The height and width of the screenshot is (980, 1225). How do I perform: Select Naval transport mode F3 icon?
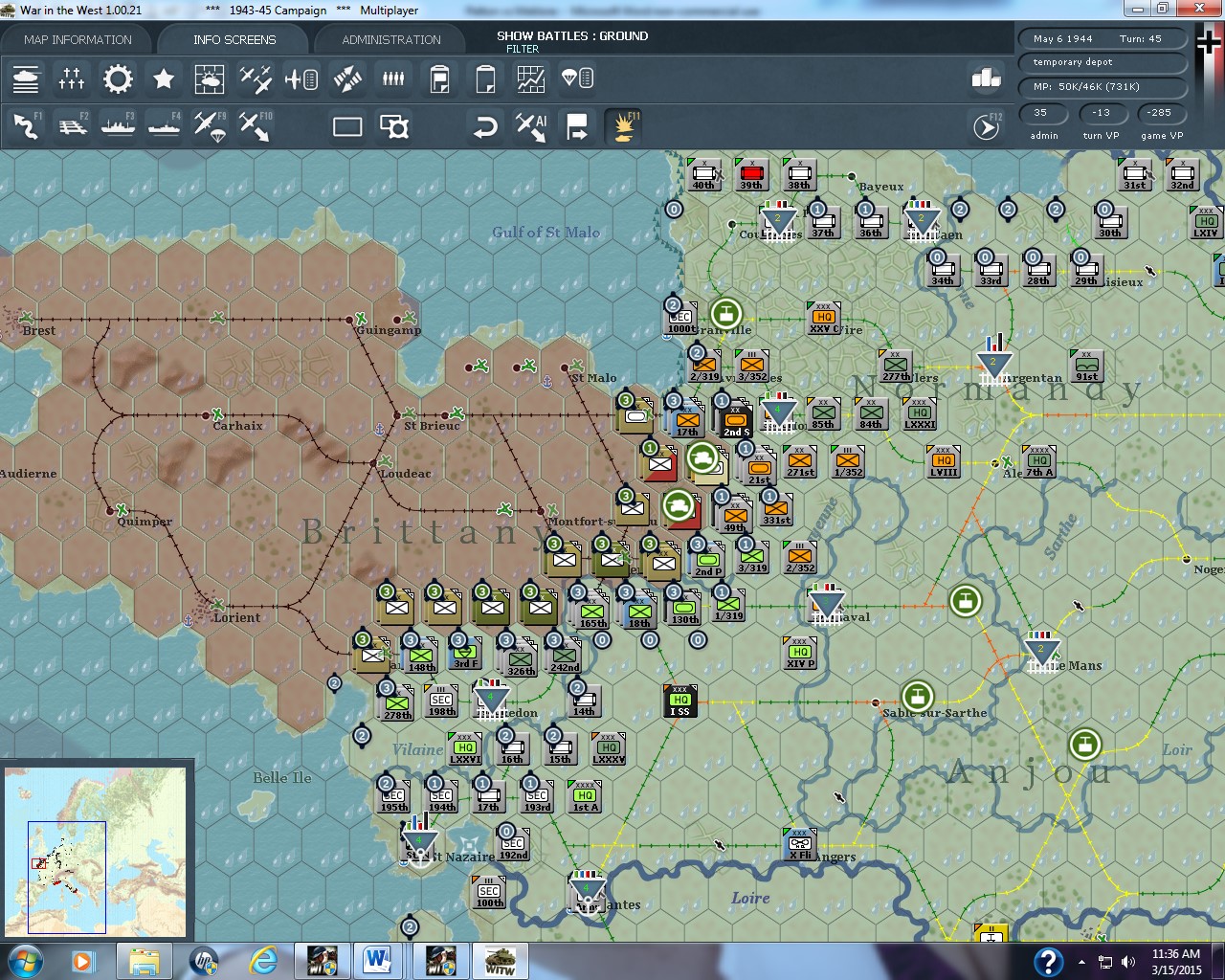(118, 126)
